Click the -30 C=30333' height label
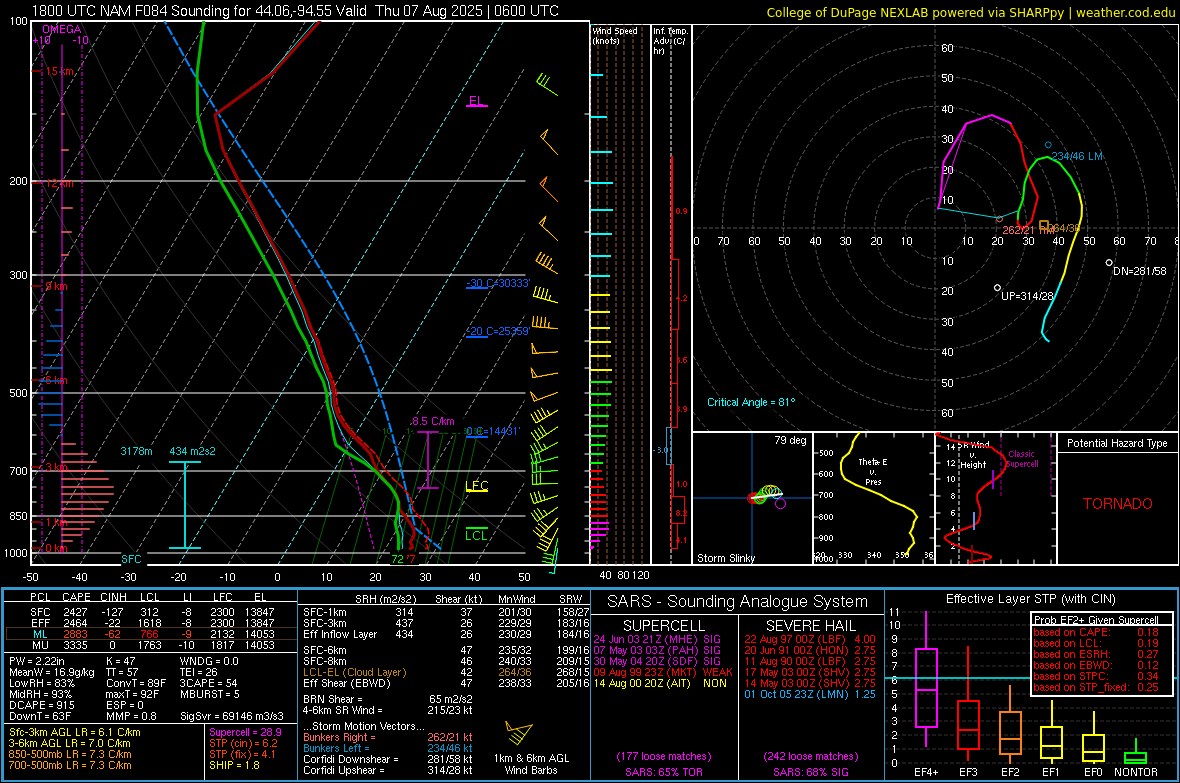Viewport: 1180px width, 783px height. [498, 283]
